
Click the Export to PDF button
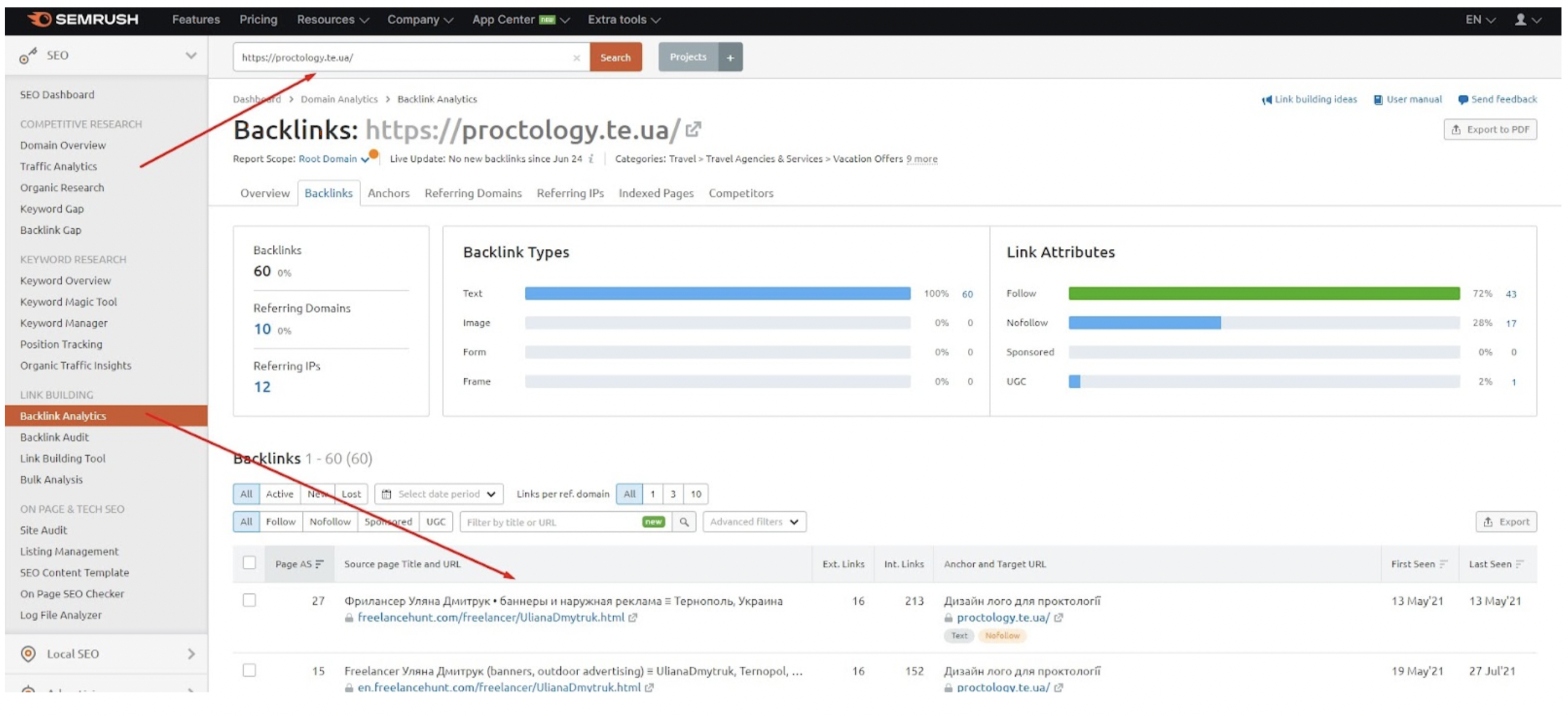[1490, 130]
